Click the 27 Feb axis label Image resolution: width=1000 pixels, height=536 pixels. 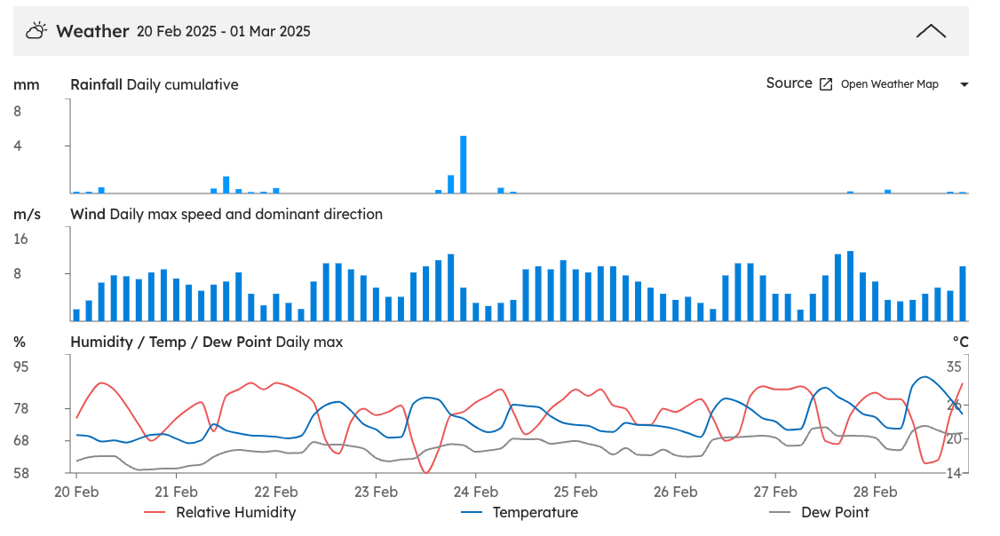pyautogui.click(x=775, y=492)
